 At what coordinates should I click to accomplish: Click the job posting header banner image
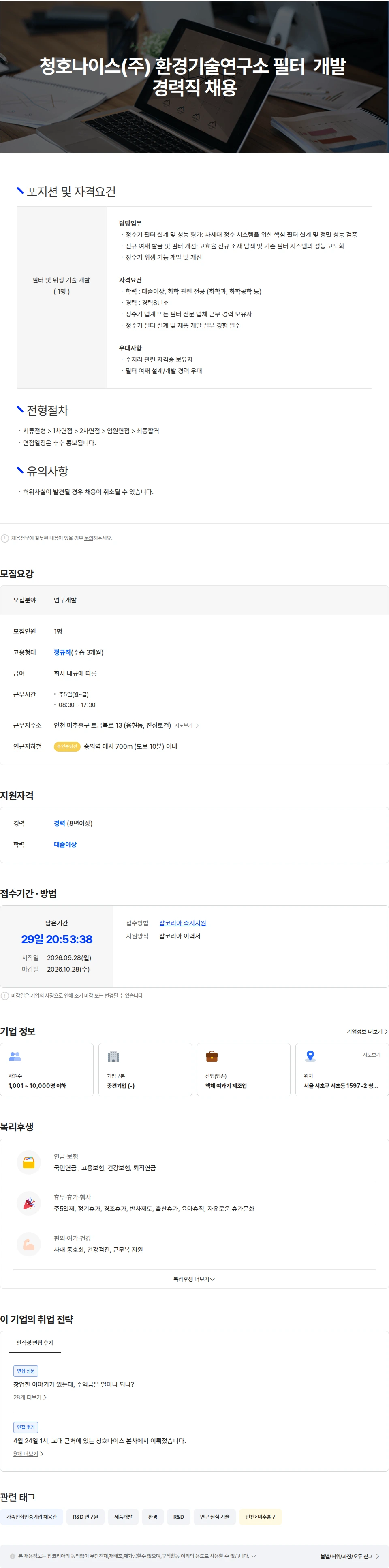(194, 76)
